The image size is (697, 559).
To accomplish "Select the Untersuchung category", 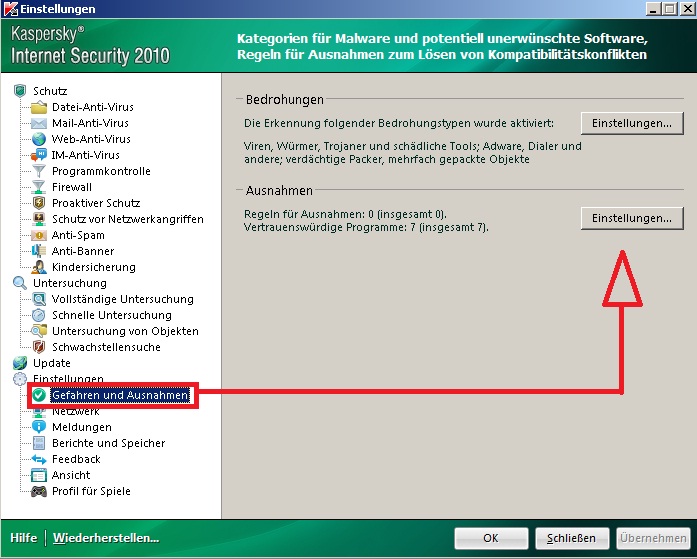I will pos(68,283).
